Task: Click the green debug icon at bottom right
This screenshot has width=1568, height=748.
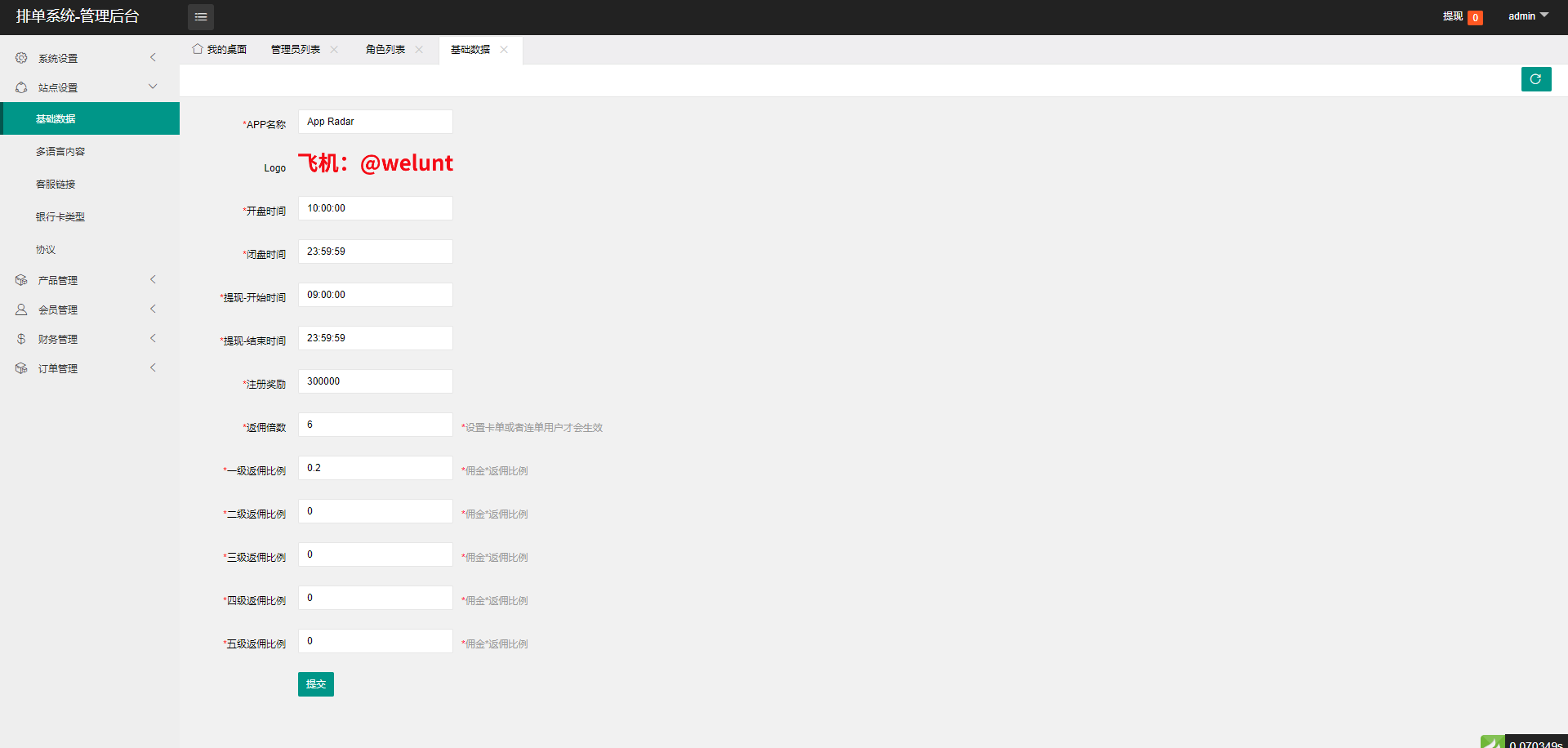Action: (x=1493, y=741)
